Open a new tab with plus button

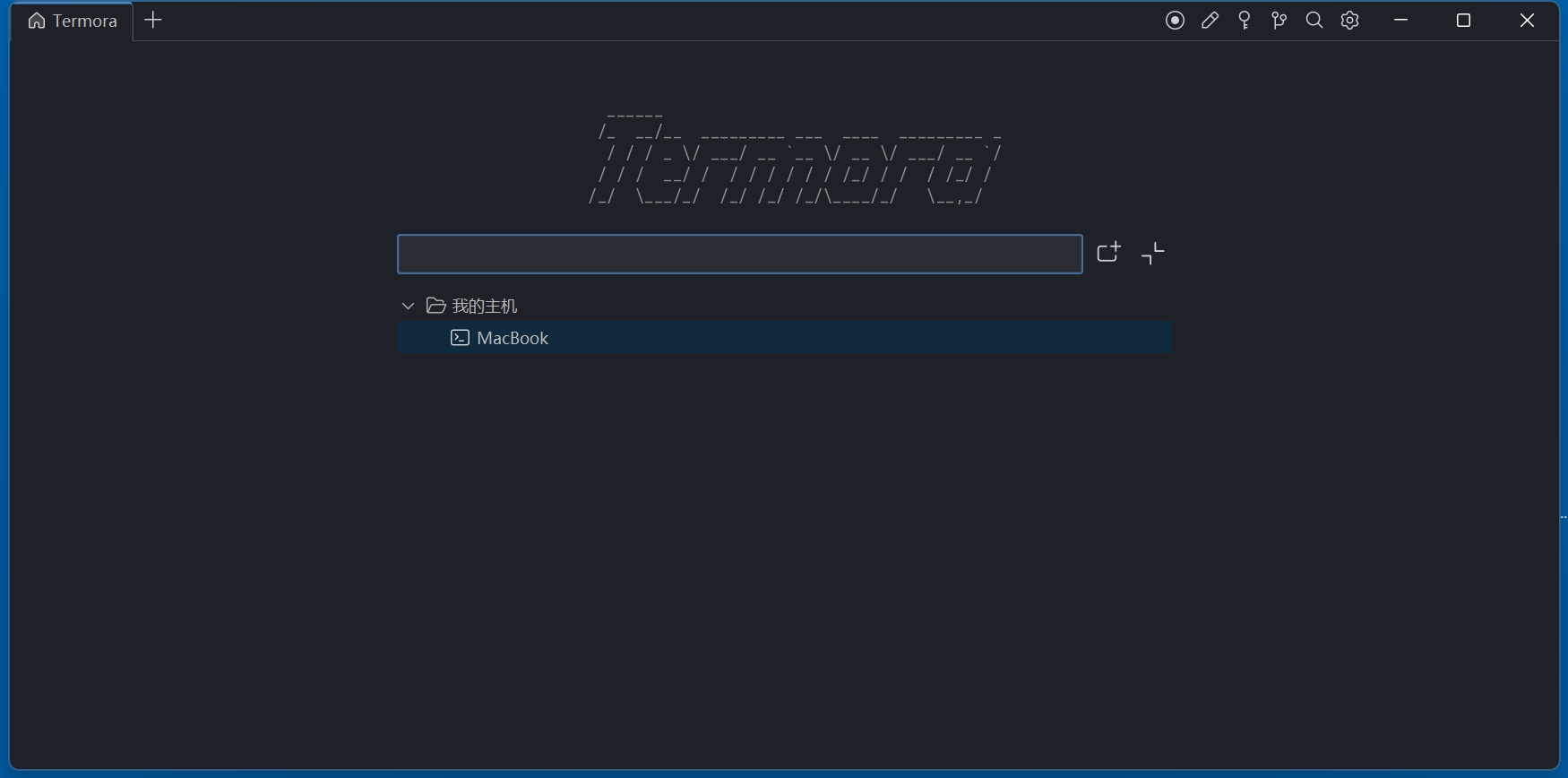point(153,21)
